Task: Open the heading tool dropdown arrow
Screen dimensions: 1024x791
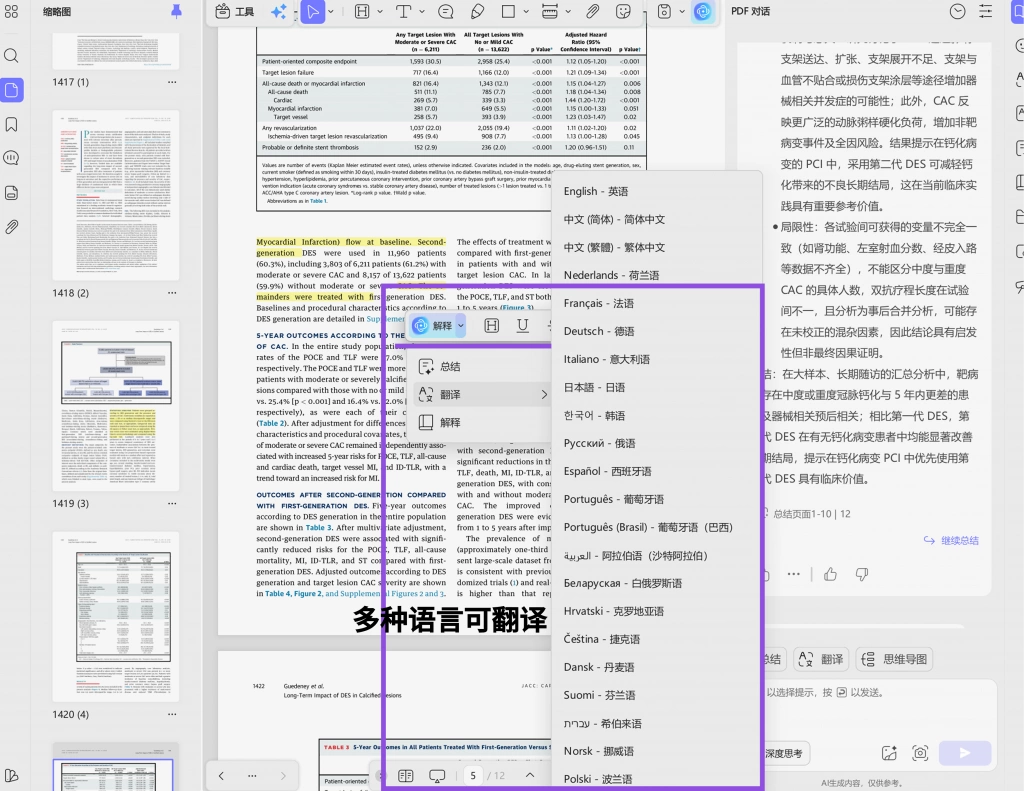Action: point(379,12)
